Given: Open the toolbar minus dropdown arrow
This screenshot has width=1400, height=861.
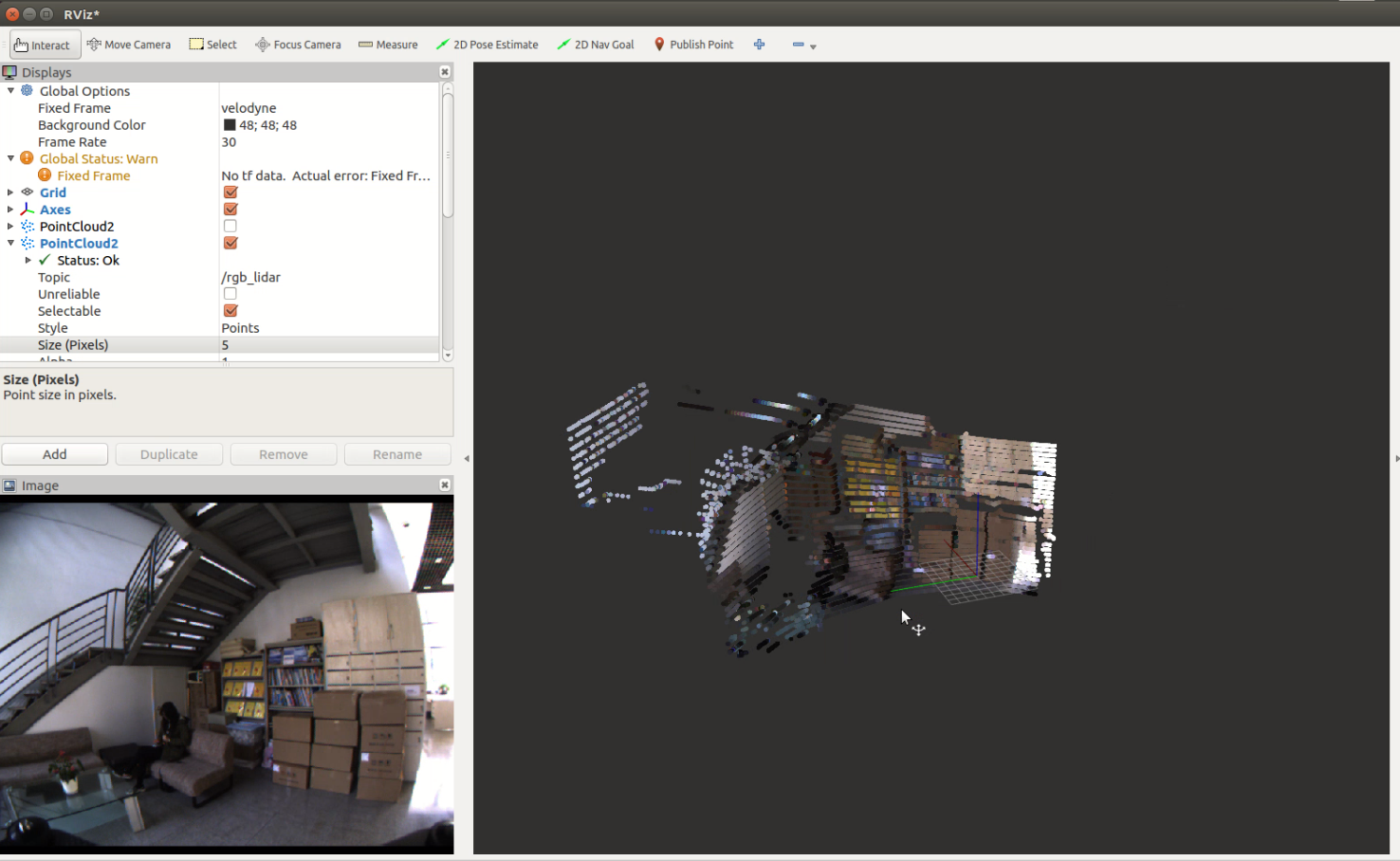Looking at the screenshot, I should coord(813,46).
